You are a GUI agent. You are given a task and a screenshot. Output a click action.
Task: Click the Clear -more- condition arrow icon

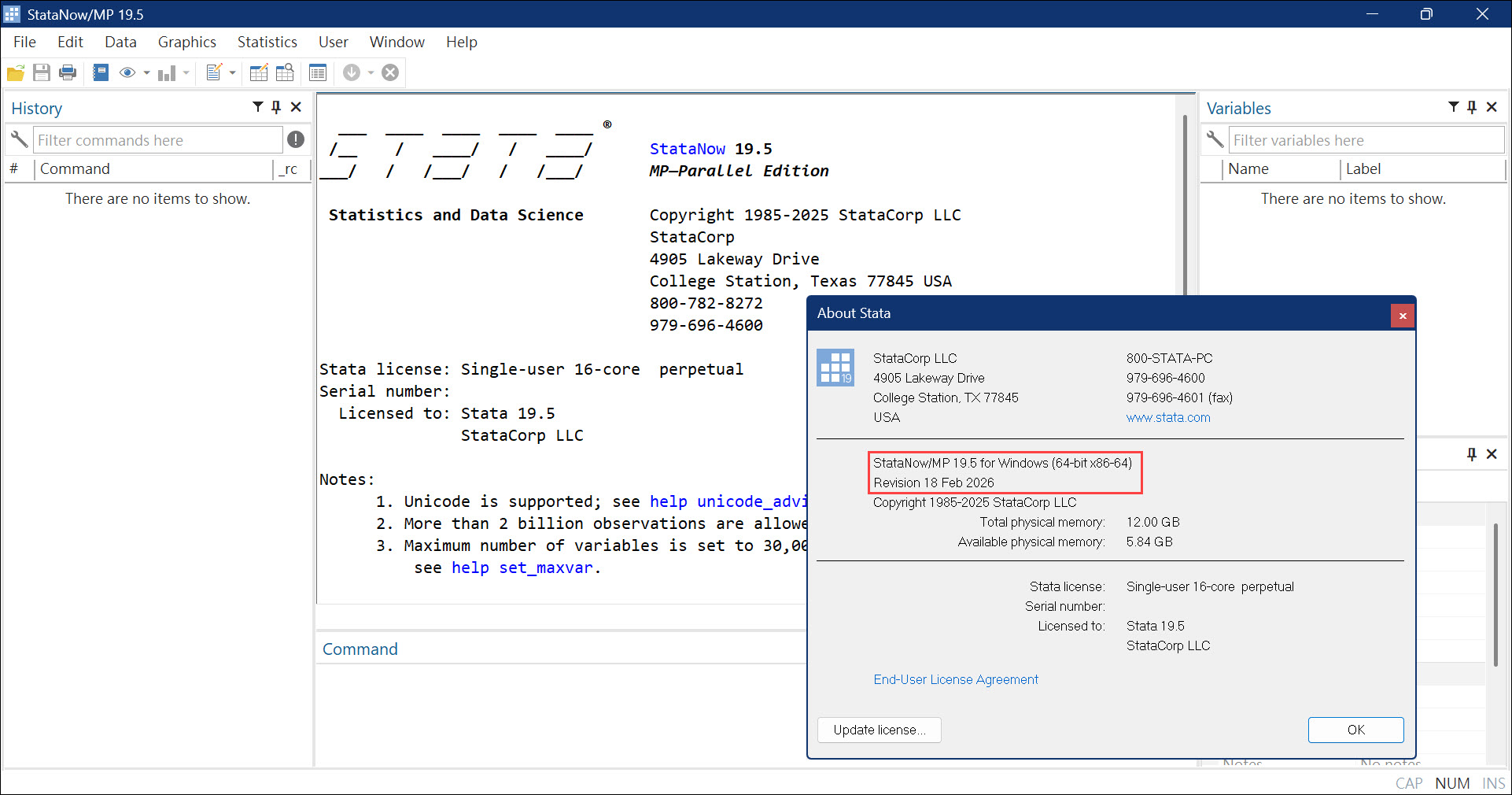tap(352, 73)
